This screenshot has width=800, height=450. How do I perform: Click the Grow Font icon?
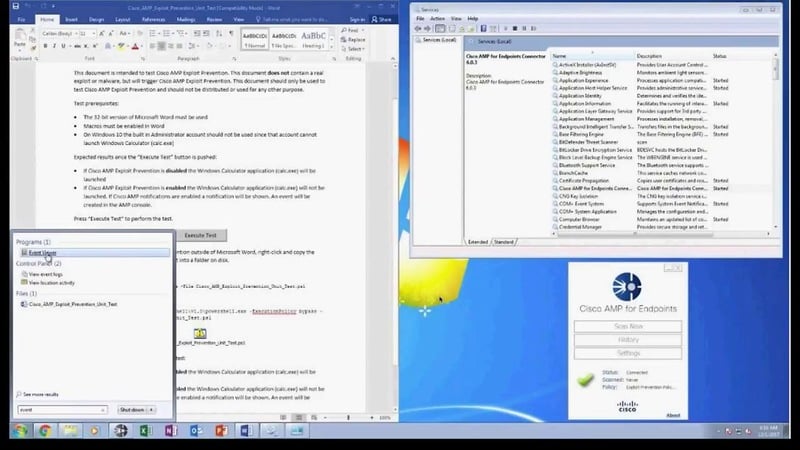102,34
